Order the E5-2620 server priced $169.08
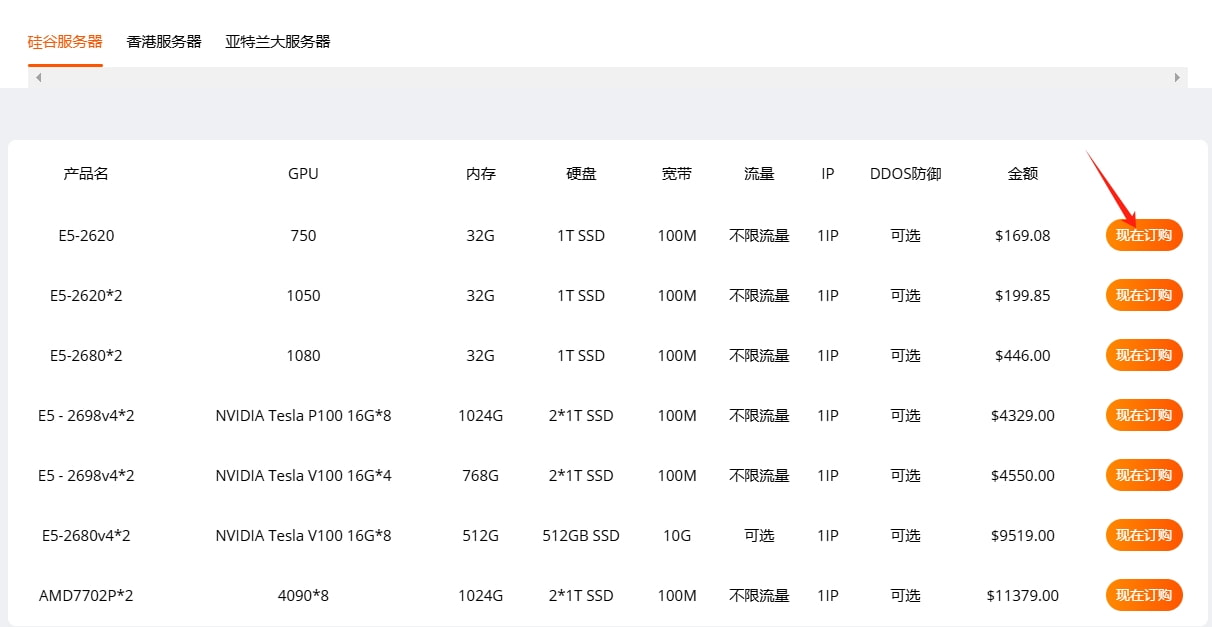This screenshot has height=627, width=1212. tap(1144, 236)
